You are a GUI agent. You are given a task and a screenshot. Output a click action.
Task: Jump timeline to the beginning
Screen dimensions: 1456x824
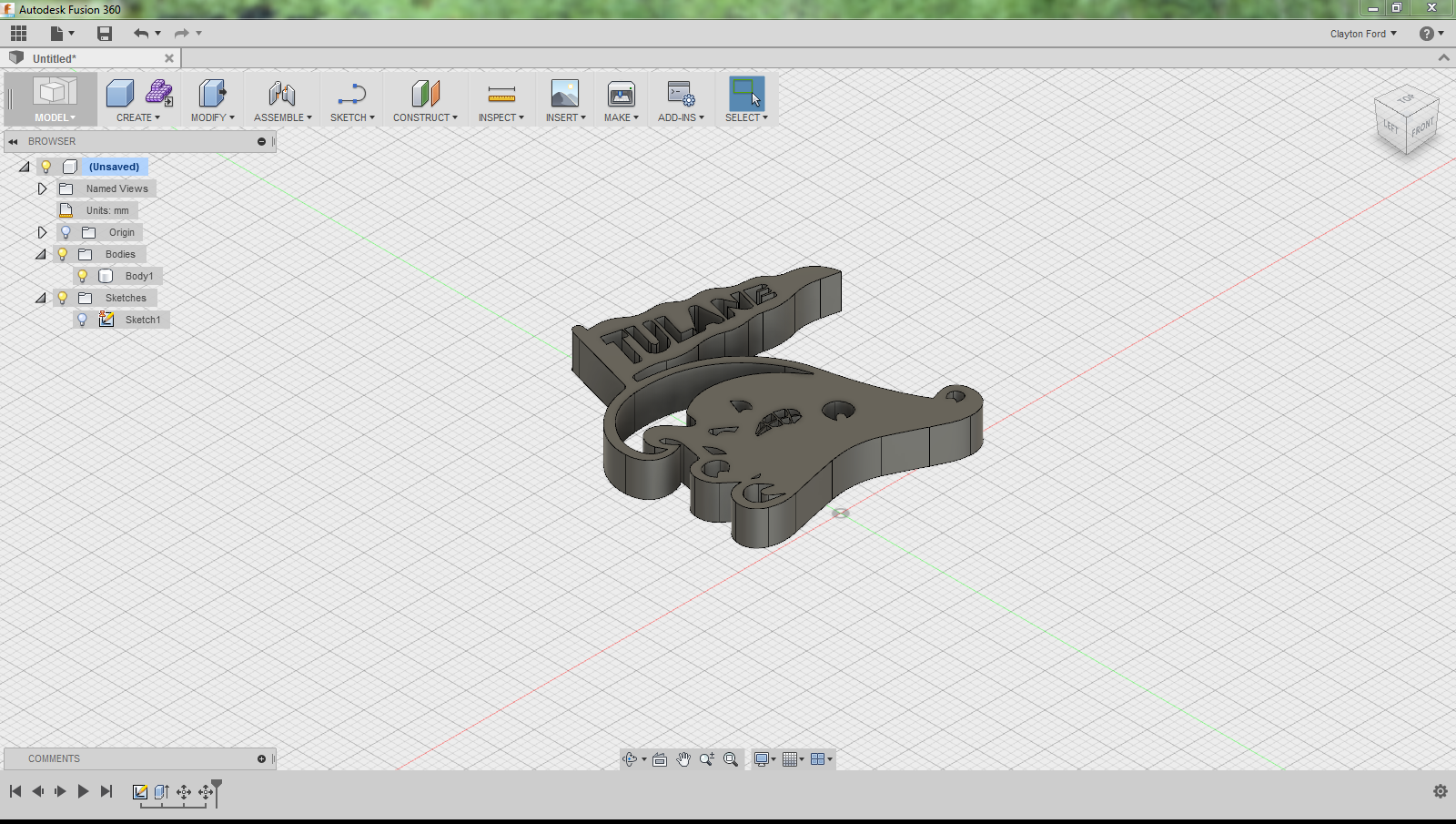point(15,791)
